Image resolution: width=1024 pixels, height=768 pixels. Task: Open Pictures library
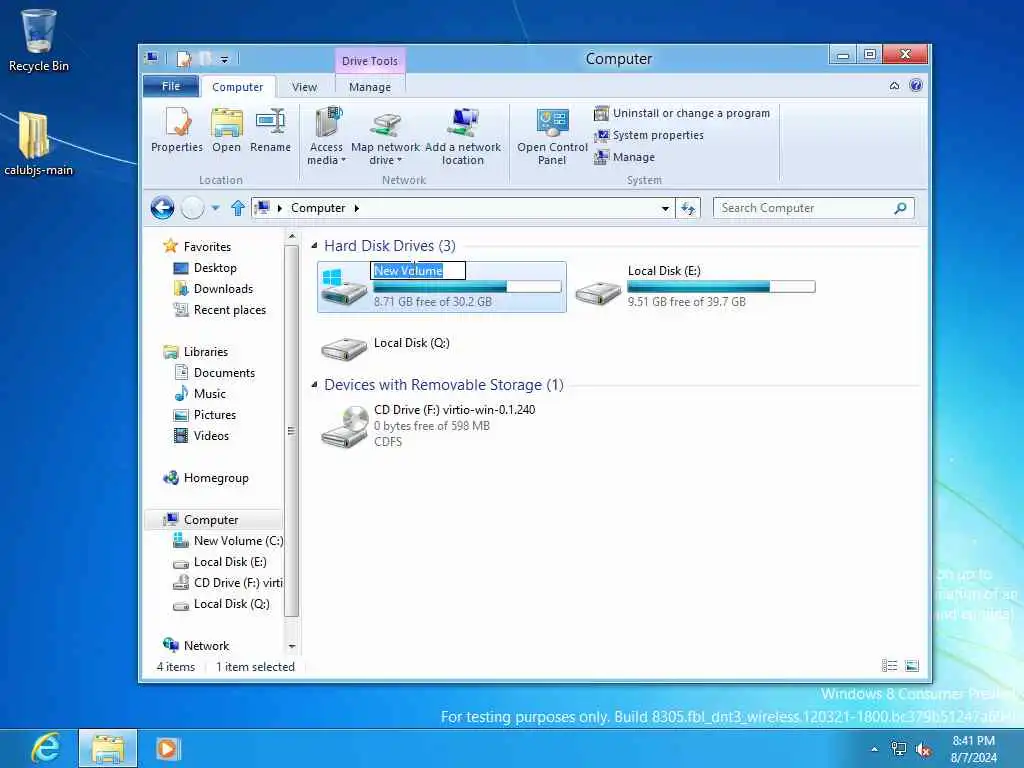click(214, 415)
